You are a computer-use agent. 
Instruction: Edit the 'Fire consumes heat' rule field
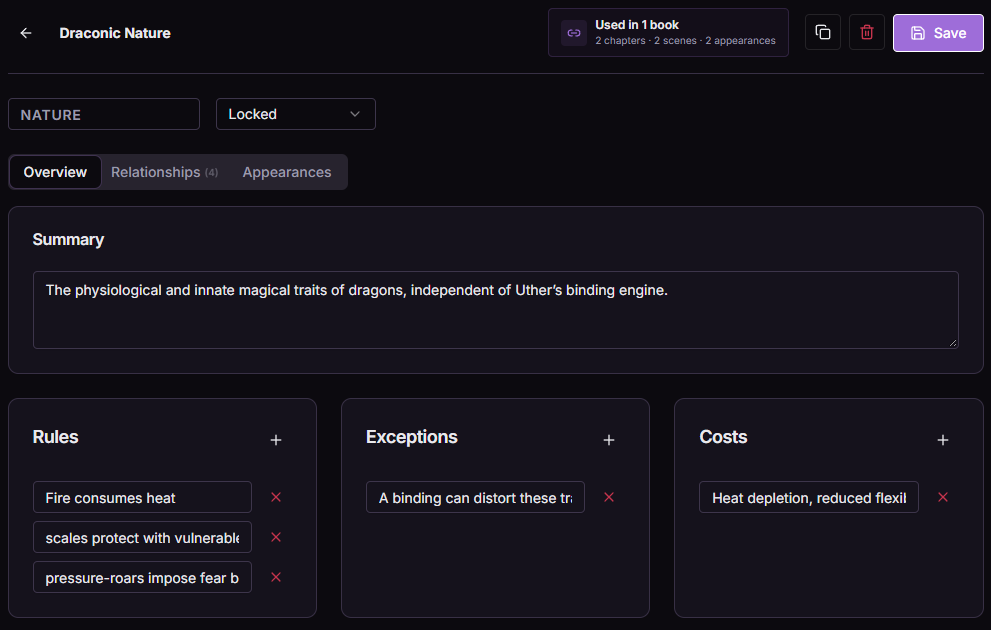coord(142,497)
